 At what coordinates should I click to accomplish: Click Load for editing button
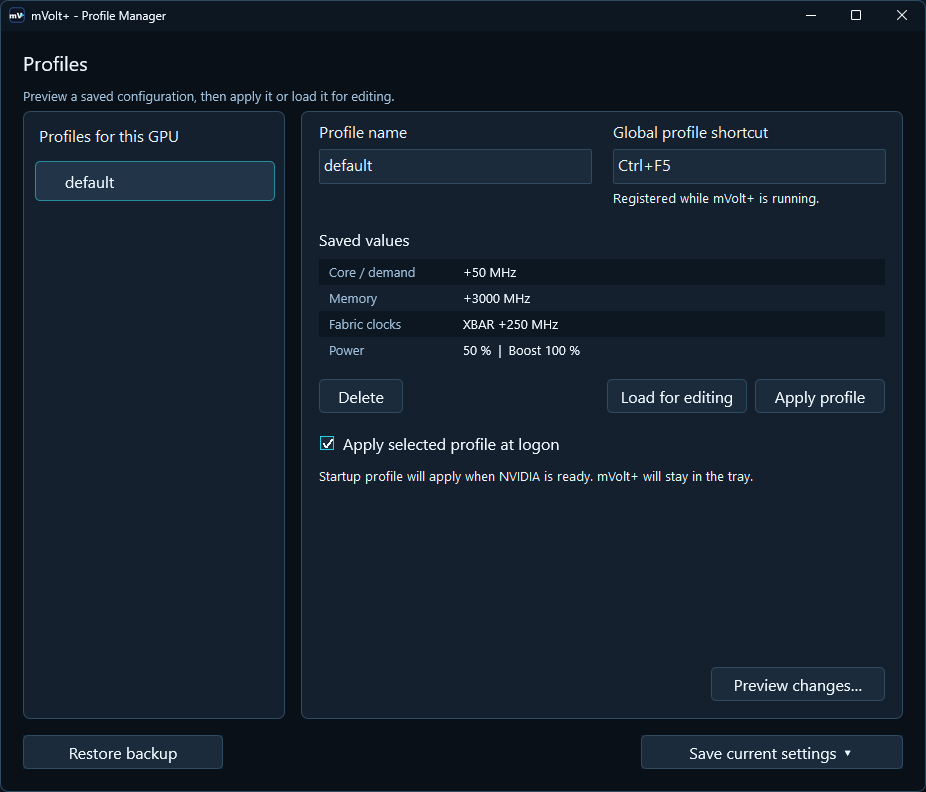pyautogui.click(x=677, y=397)
